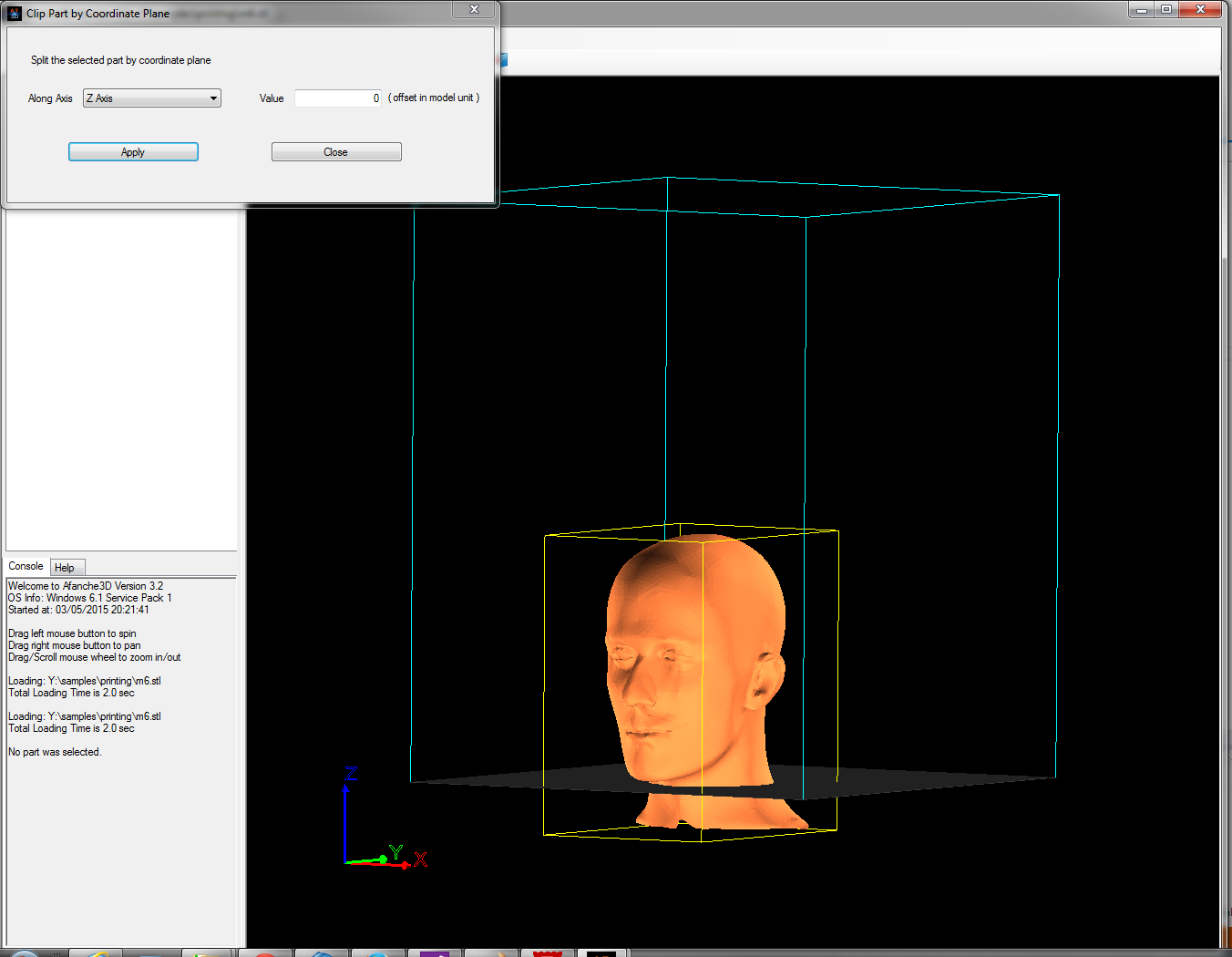Image resolution: width=1232 pixels, height=957 pixels.
Task: Close the main Afanche3D window
Action: 1200,9
